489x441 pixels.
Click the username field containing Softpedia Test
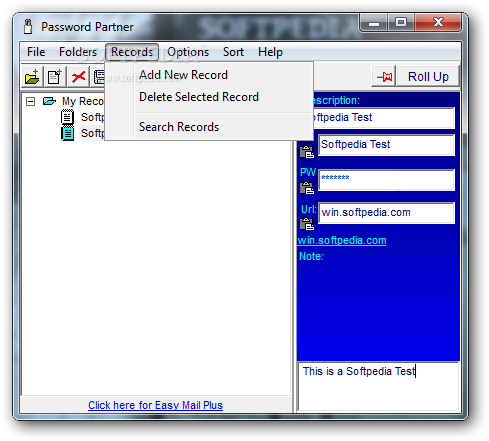pyautogui.click(x=387, y=145)
